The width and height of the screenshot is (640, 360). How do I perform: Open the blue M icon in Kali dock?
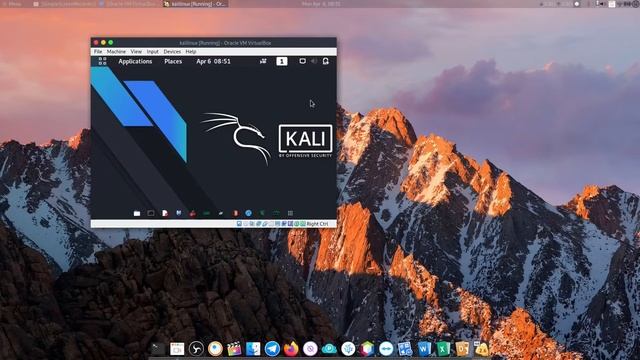(179, 213)
